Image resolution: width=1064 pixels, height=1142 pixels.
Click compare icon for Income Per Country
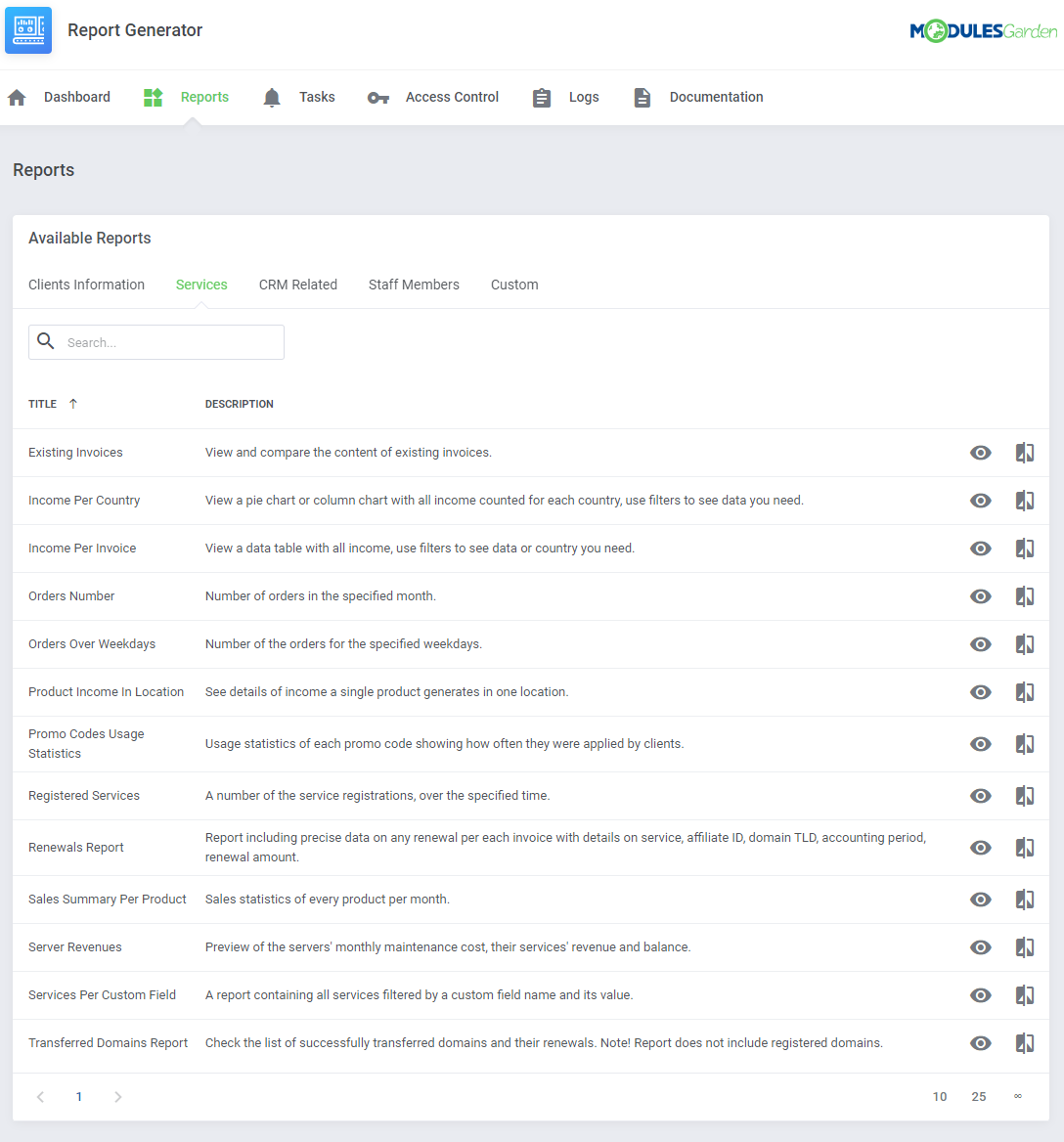click(1025, 501)
